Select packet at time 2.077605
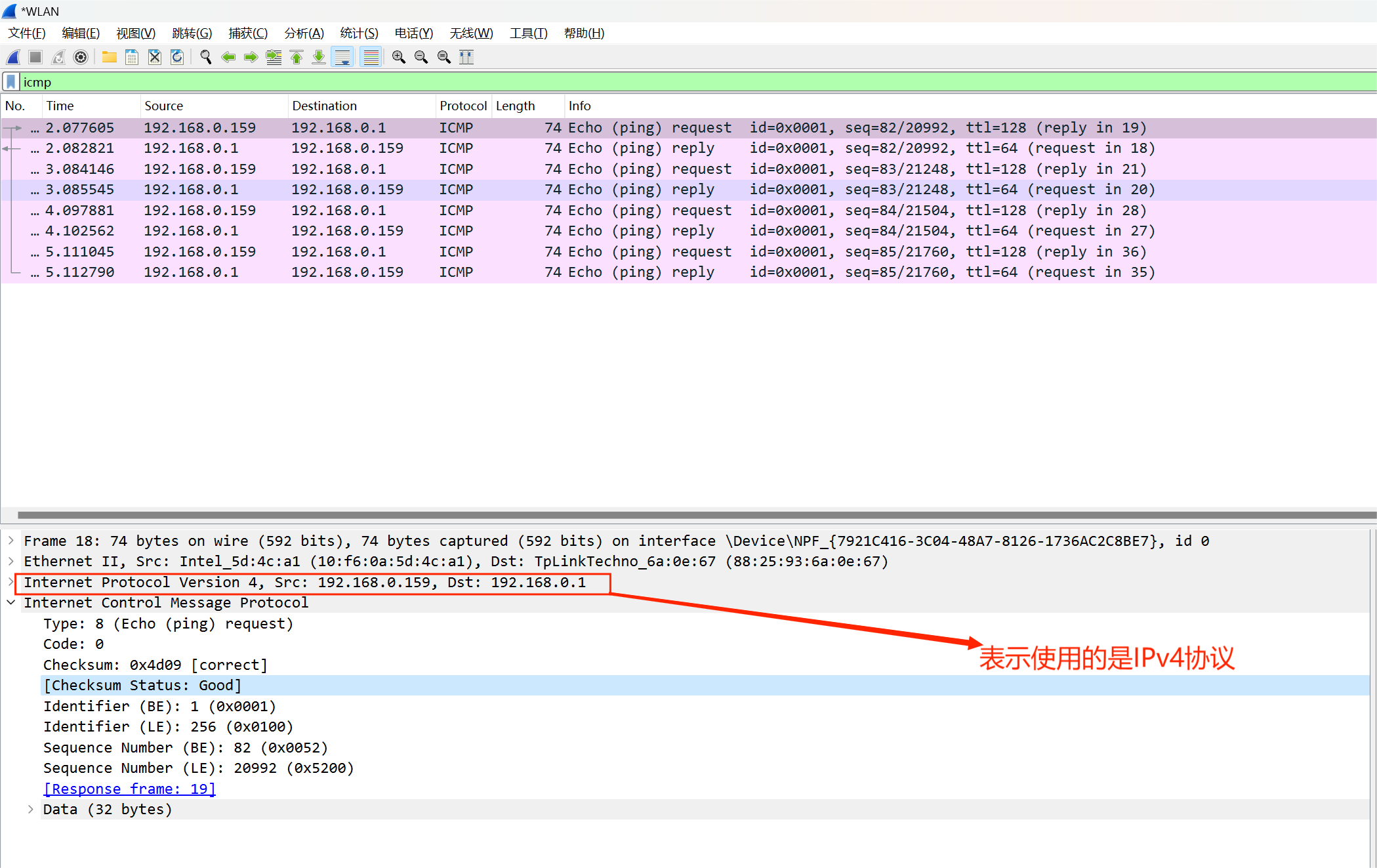1377x868 pixels. coord(689,128)
